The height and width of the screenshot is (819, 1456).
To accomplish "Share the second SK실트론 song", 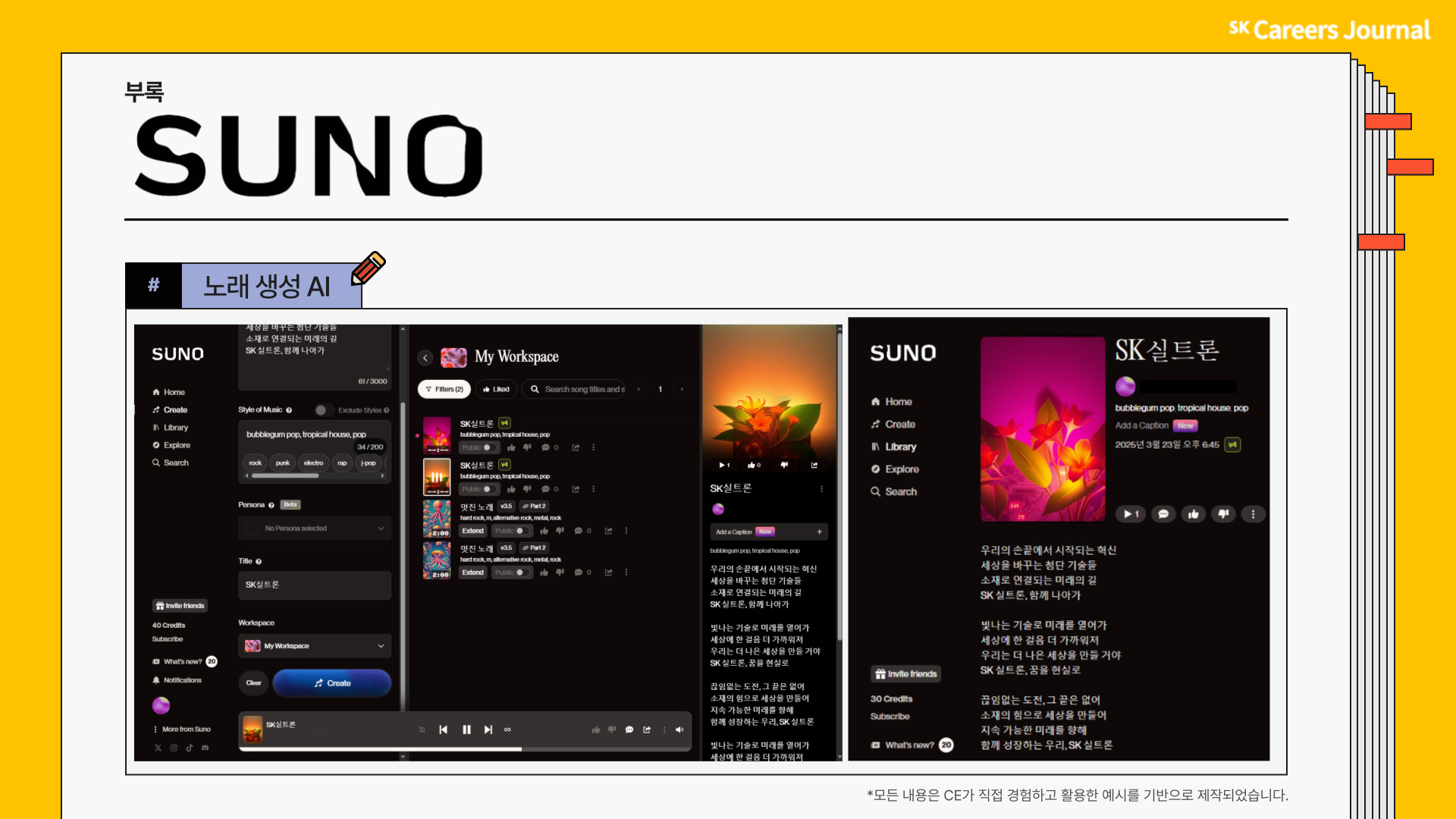I will 576,489.
